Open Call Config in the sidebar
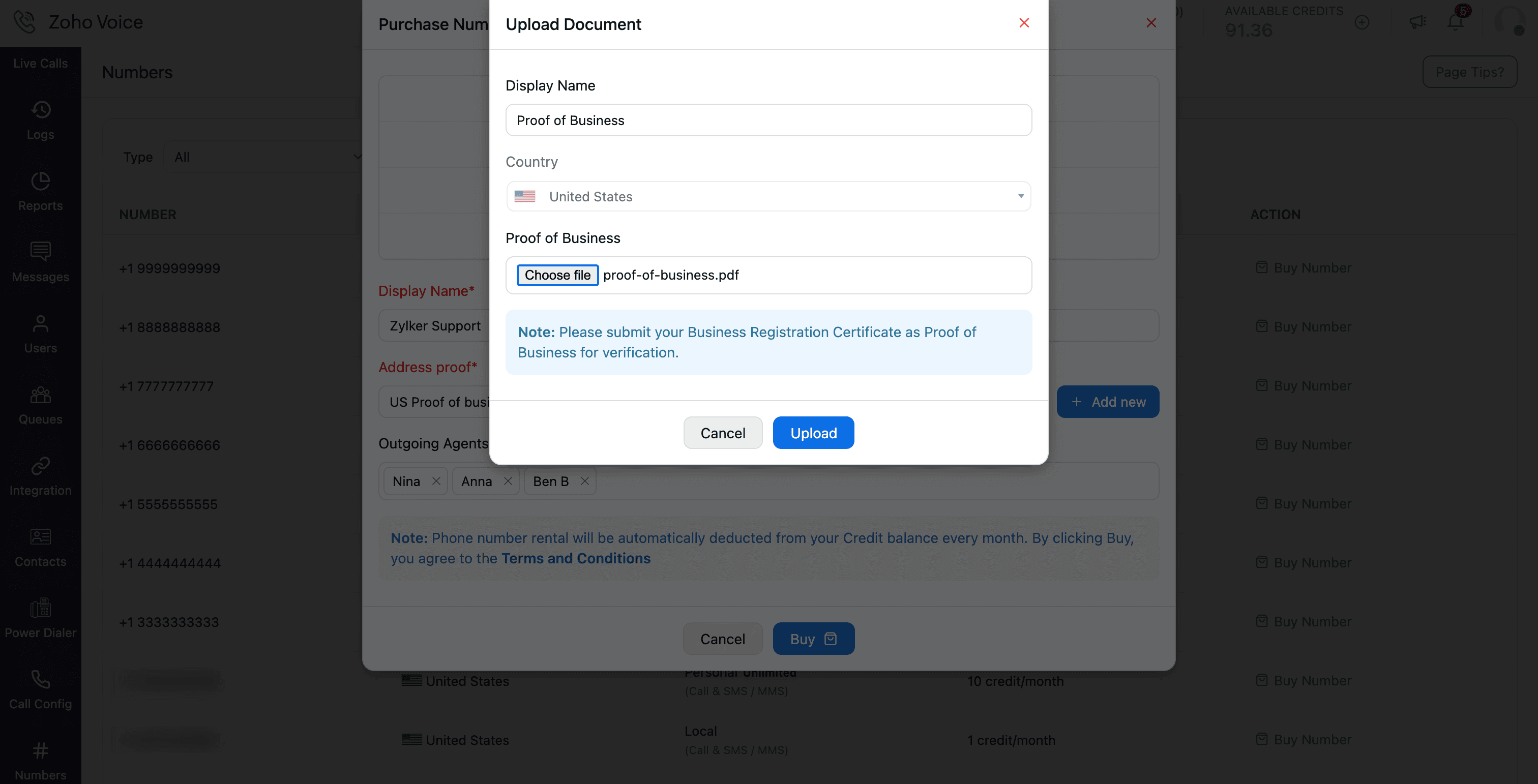 [41, 690]
